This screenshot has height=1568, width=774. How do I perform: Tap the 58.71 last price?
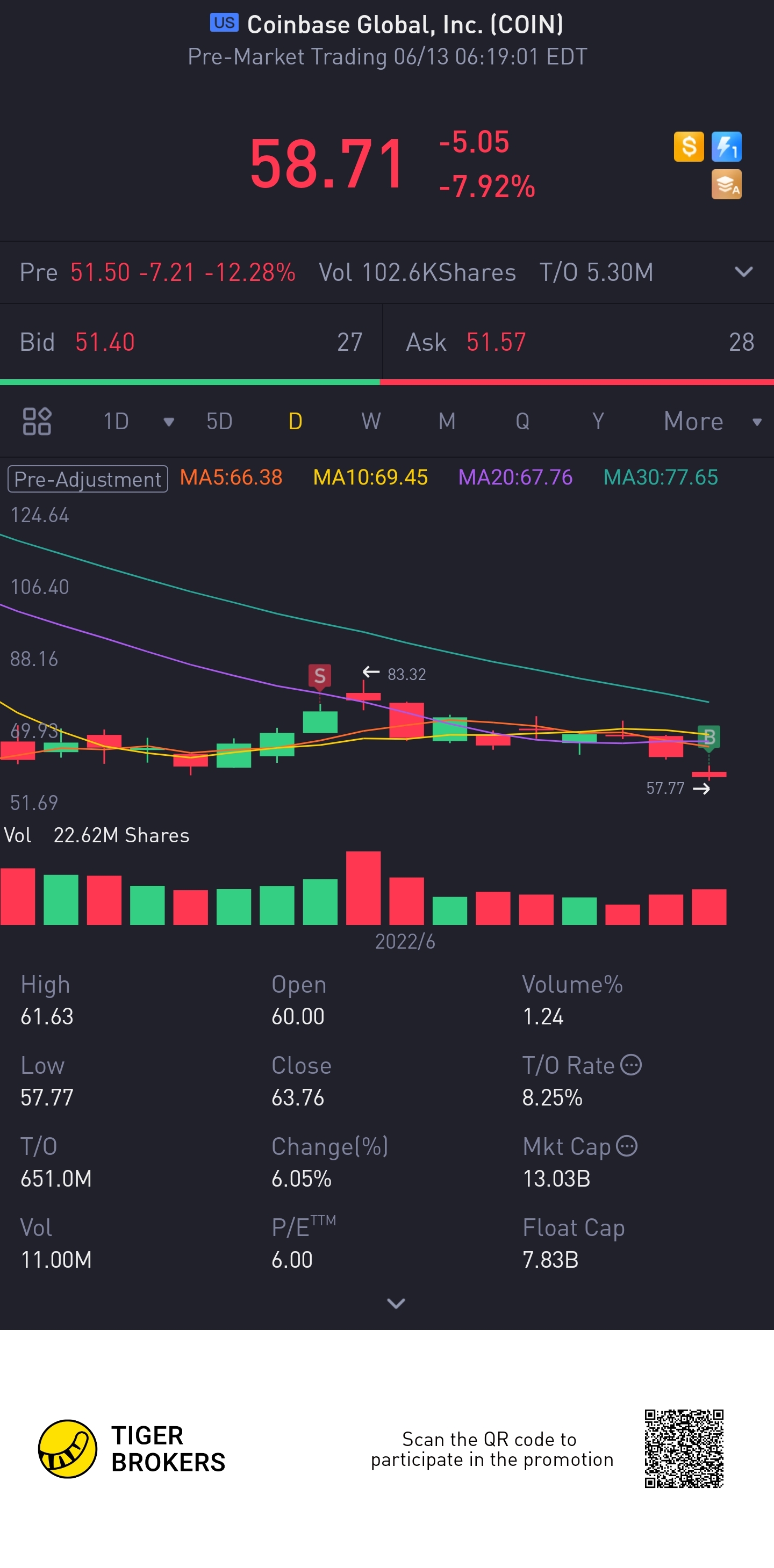click(327, 164)
